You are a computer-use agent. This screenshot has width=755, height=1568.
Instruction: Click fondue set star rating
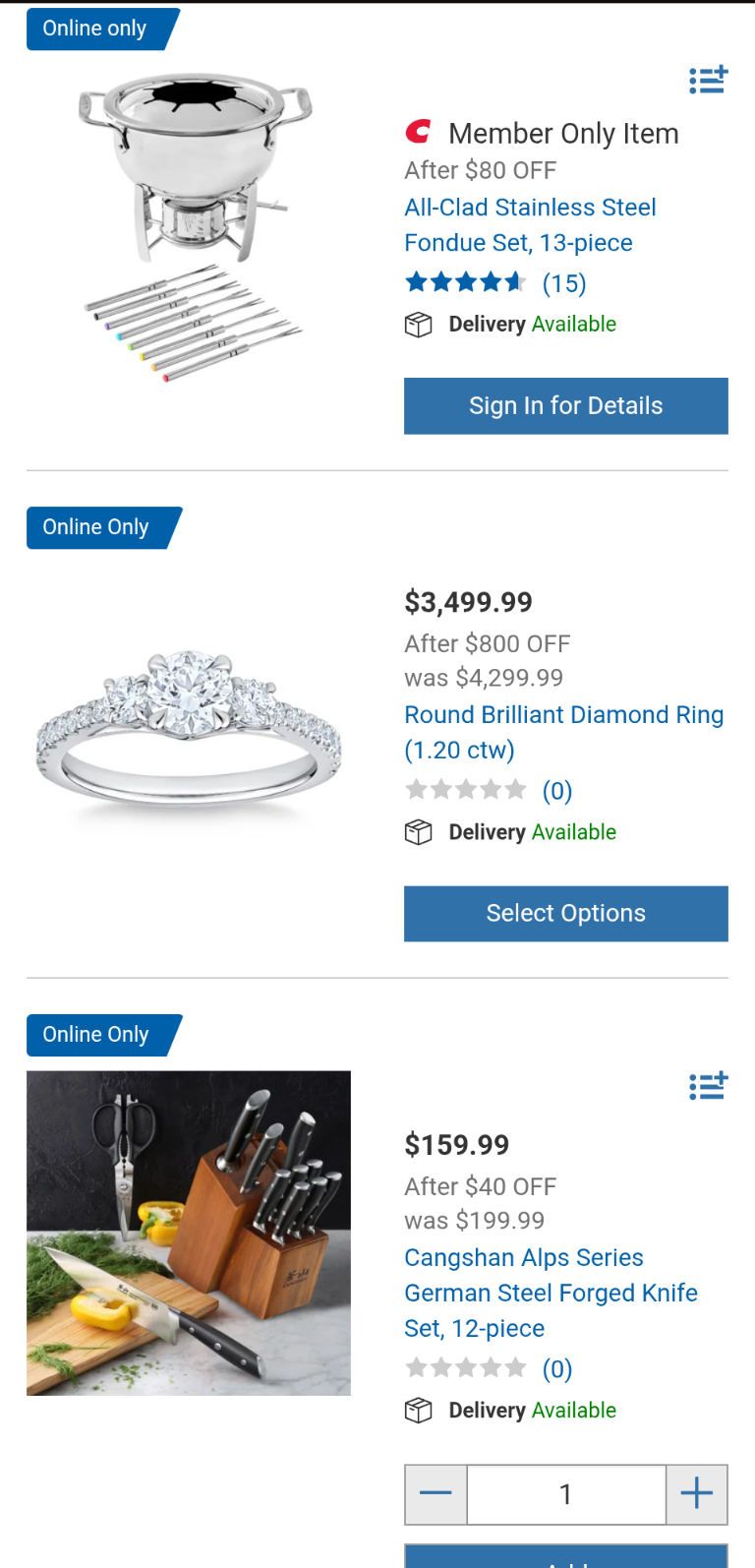click(x=466, y=283)
